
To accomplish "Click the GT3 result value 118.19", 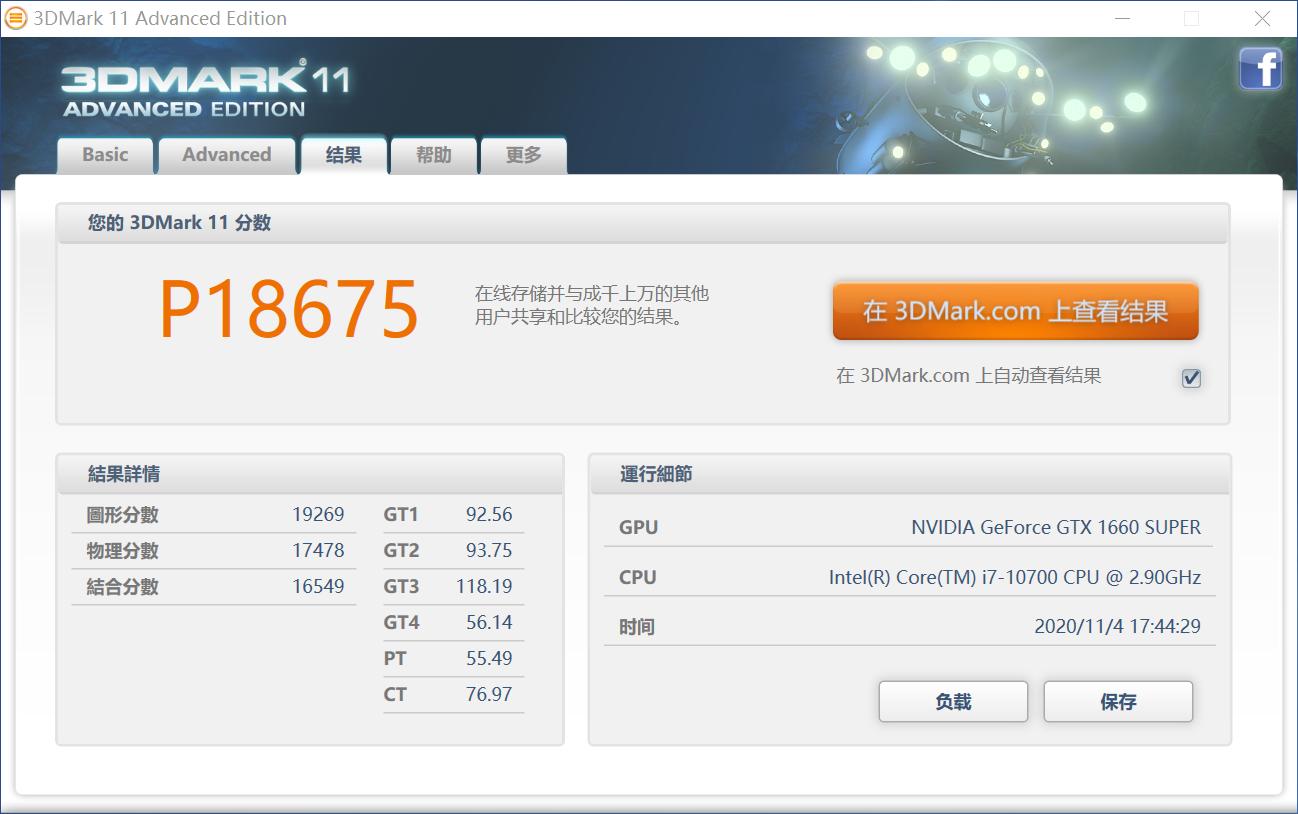I will (x=484, y=586).
